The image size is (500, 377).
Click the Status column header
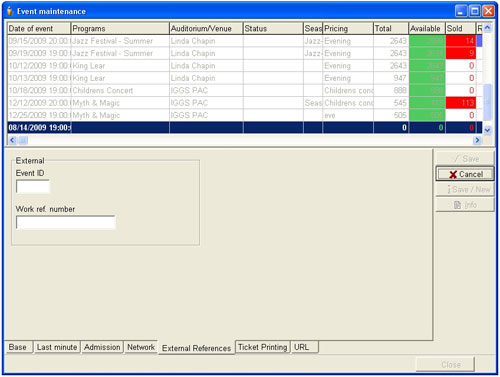point(273,29)
